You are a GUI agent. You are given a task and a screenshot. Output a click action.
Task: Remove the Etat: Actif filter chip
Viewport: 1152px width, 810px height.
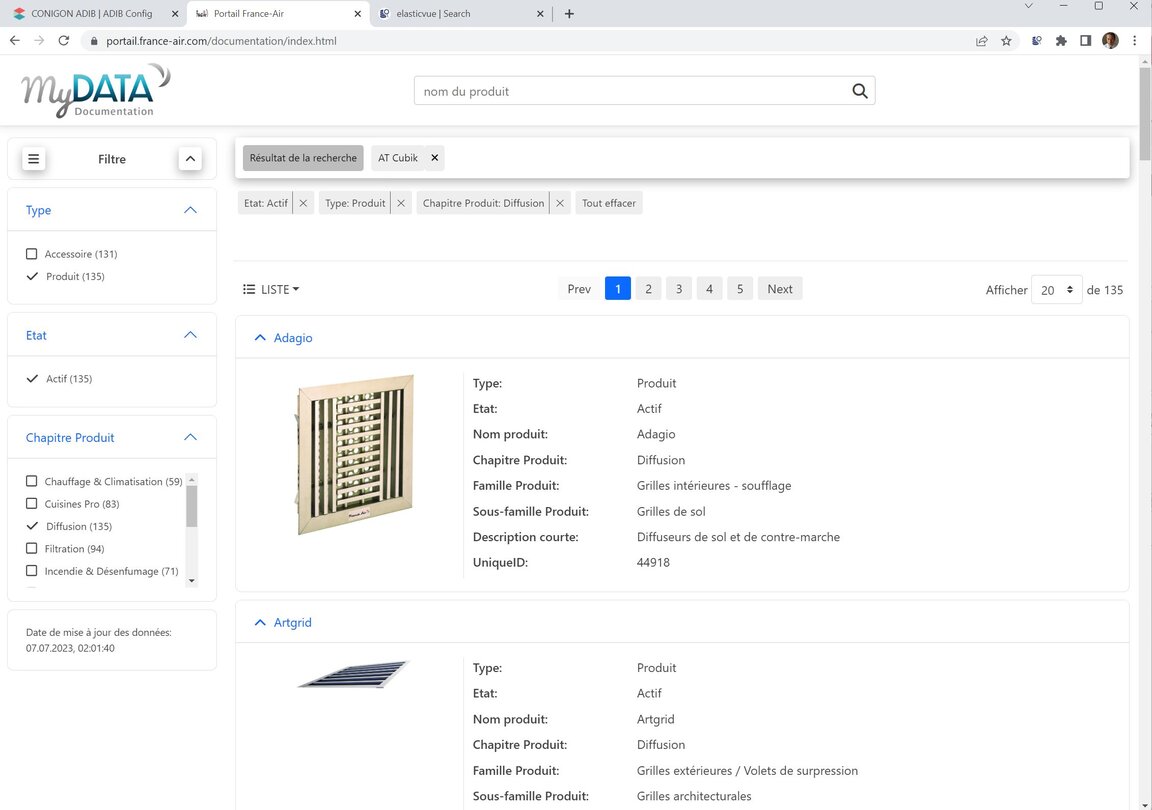coord(303,204)
